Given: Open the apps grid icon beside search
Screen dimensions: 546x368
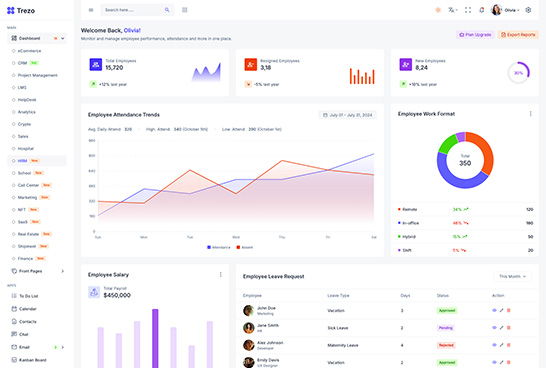Looking at the screenshot, I should pyautogui.click(x=185, y=10).
